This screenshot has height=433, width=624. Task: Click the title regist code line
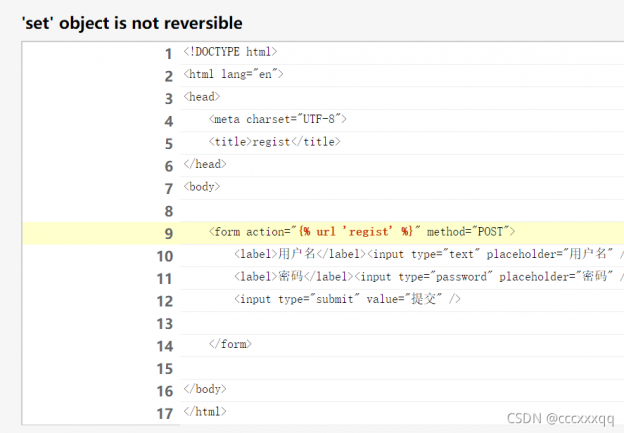(275, 142)
